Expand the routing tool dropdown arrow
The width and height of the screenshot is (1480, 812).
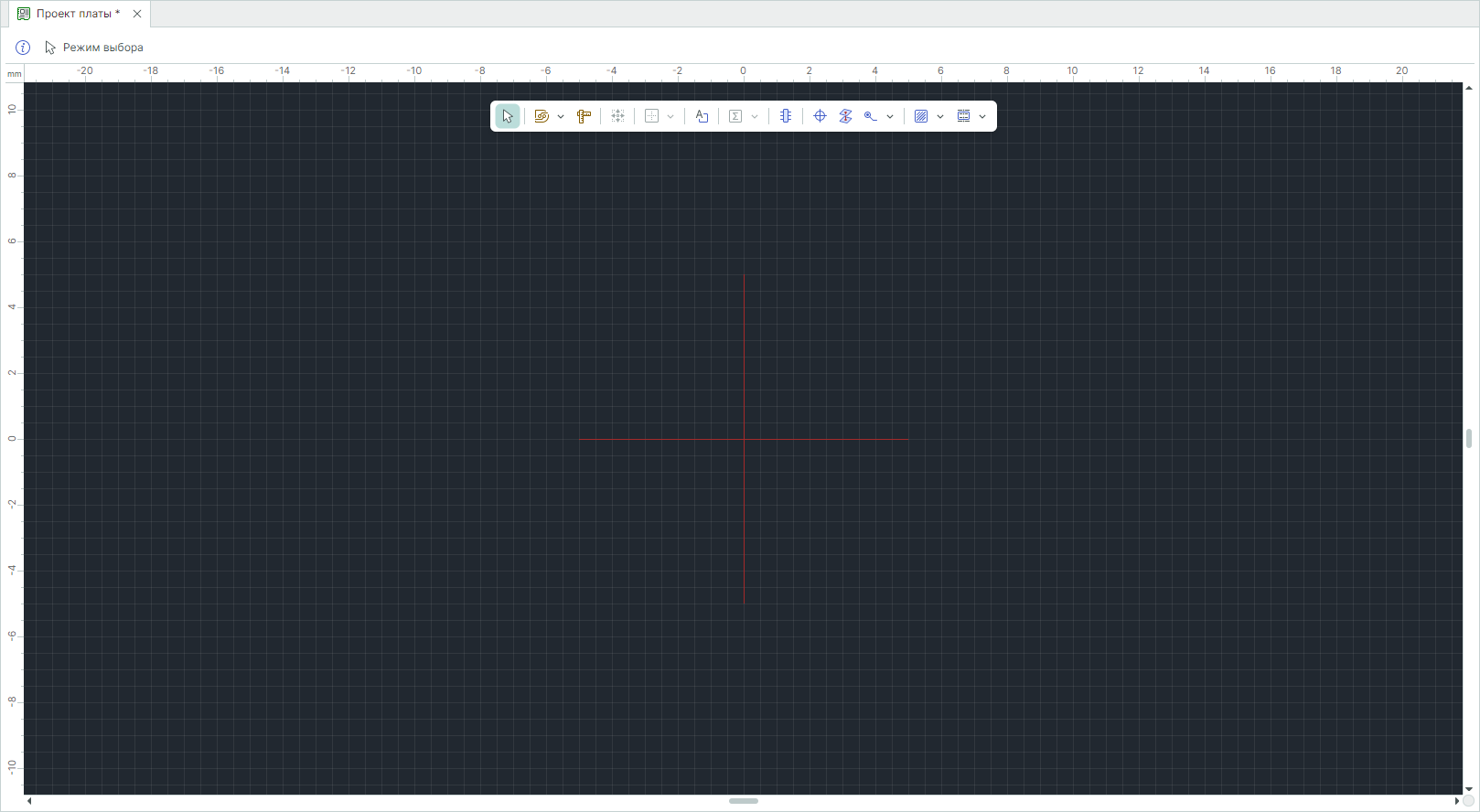(561, 116)
